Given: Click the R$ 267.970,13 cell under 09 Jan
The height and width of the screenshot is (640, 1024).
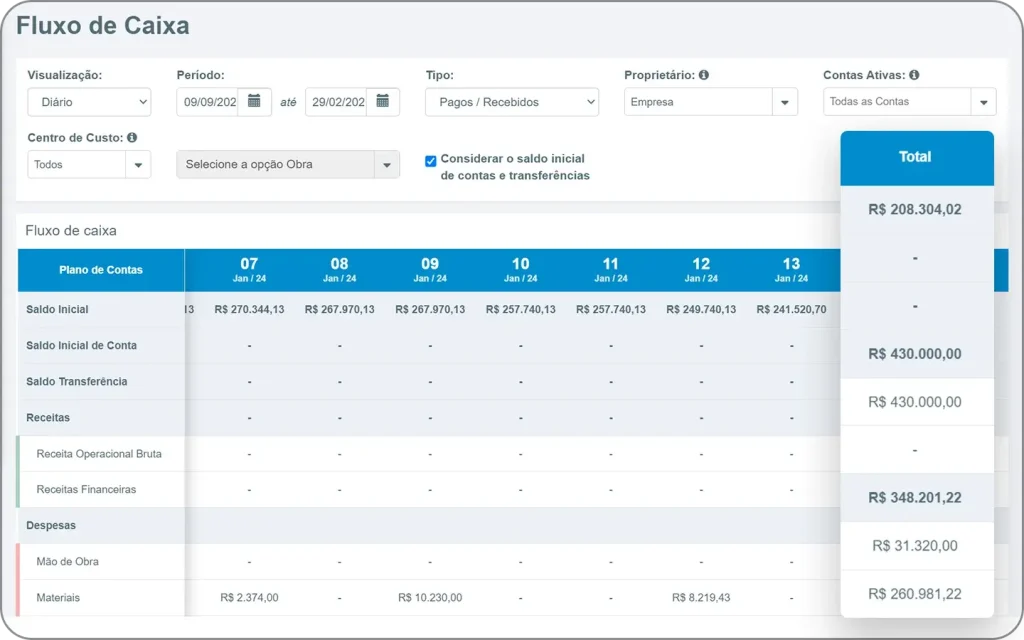Looking at the screenshot, I should click(430, 310).
